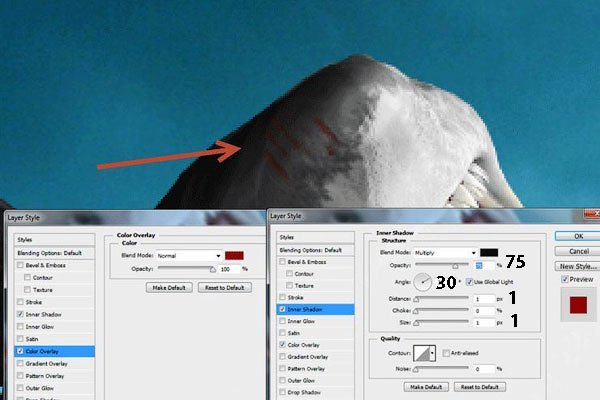The height and width of the screenshot is (400, 600).
Task: Click Reset to Default under Color Overlay
Action: pyautogui.click(x=225, y=287)
